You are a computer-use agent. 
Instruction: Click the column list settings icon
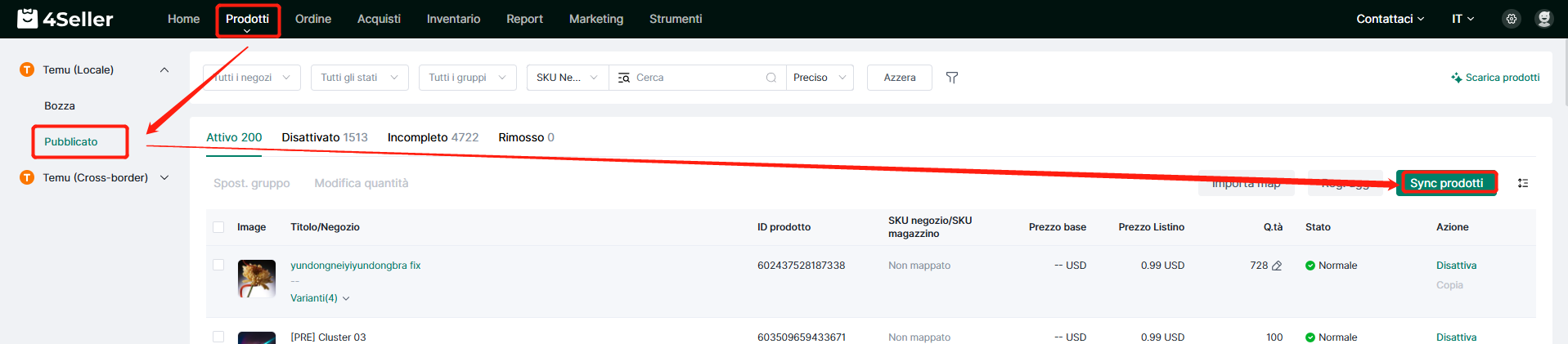coord(1523,183)
